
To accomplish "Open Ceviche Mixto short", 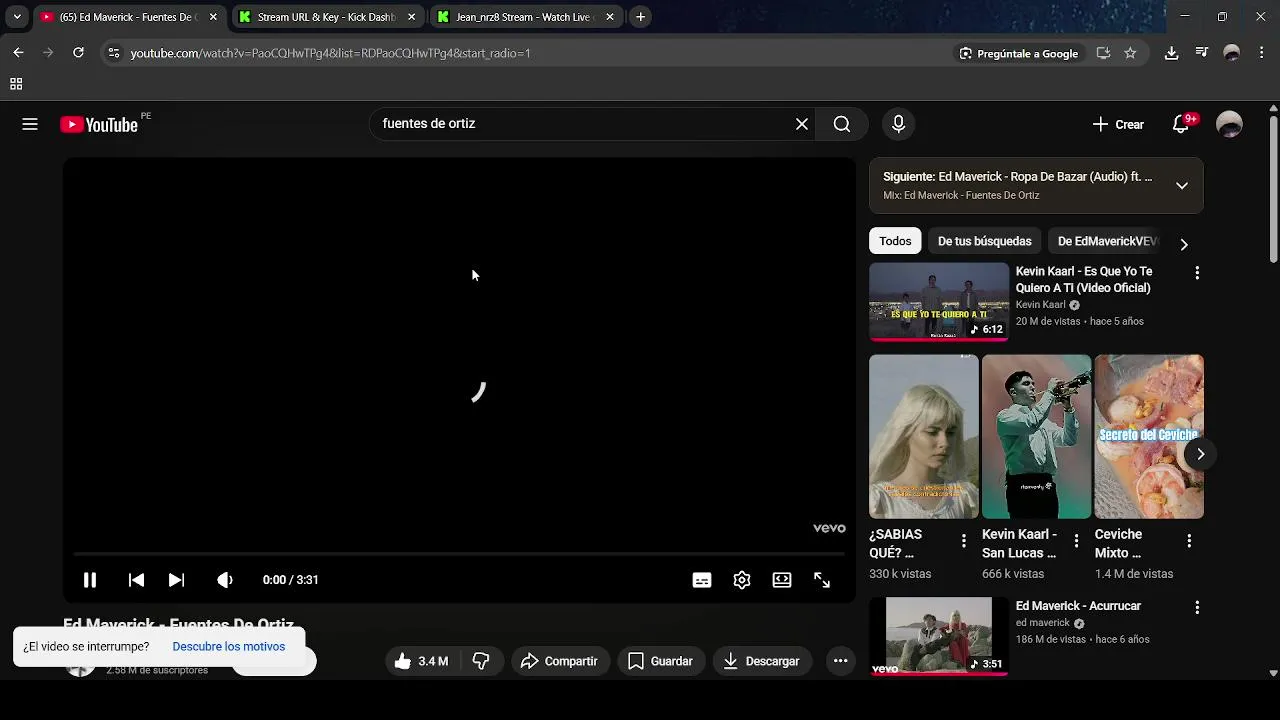I will pos(1149,436).
